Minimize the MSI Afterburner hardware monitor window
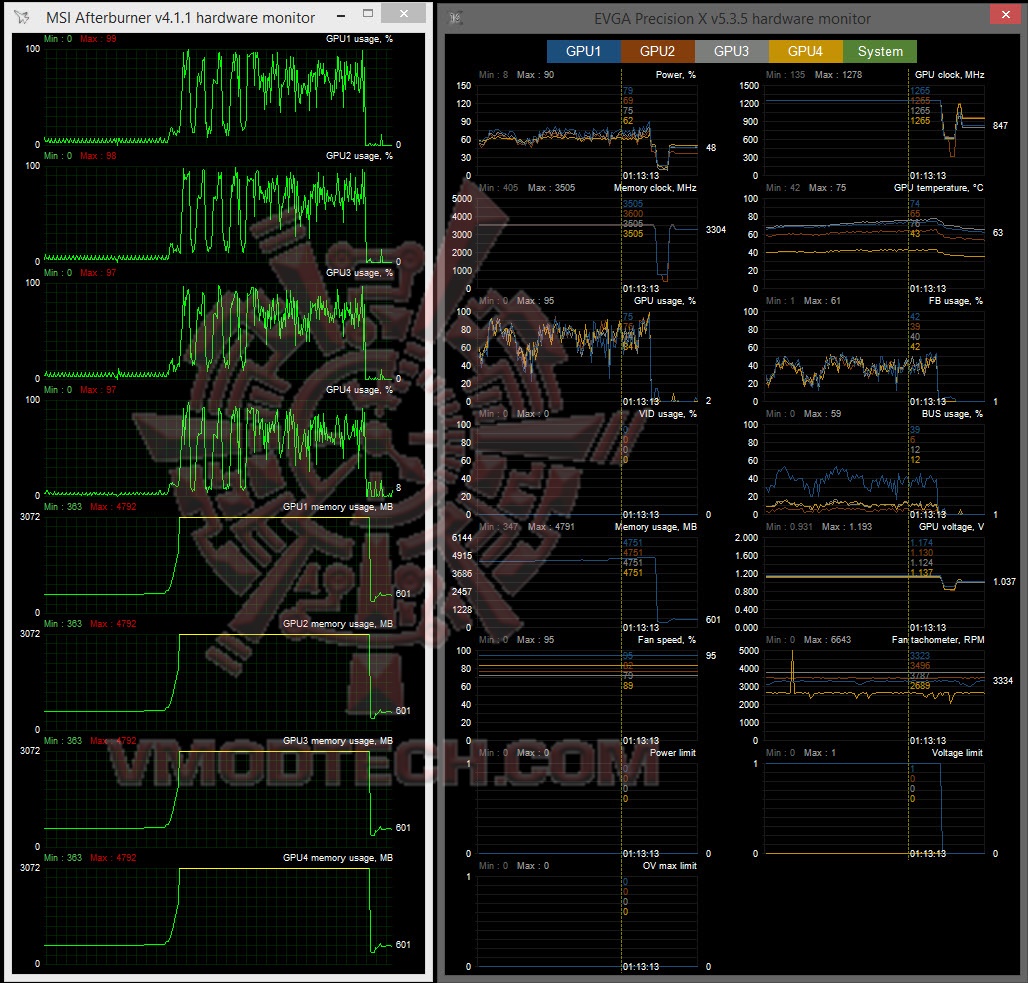 [341, 16]
